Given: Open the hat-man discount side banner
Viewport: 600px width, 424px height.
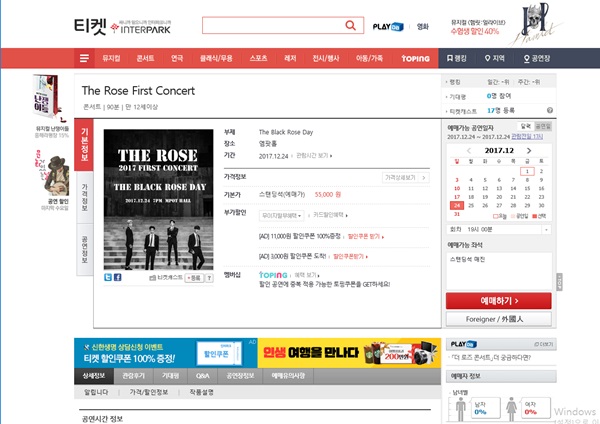Looking at the screenshot, I should 52,173.
